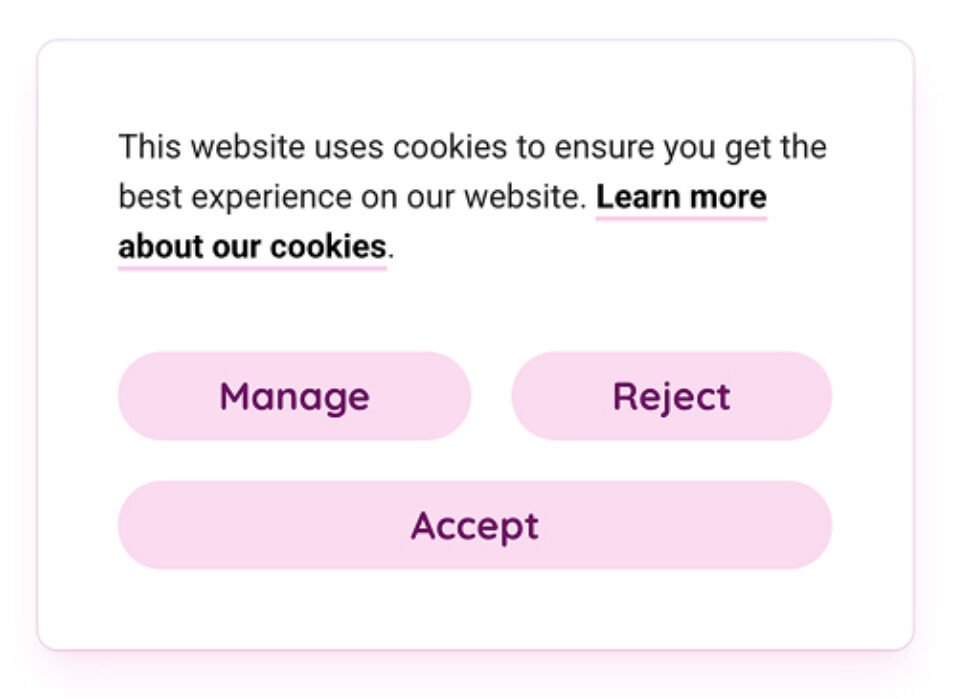Click the Manage button
This screenshot has width=954, height=699.
pyautogui.click(x=294, y=396)
